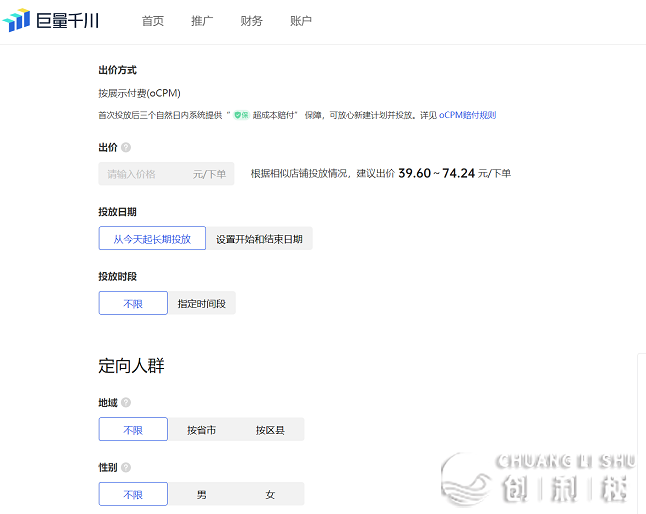Go to the 财务 menu item
The image size is (646, 514).
pyautogui.click(x=252, y=21)
